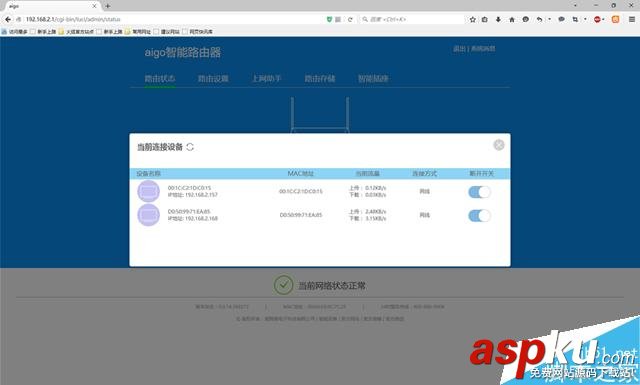Refresh the connected devices list
Screen dimensions: 640x385
tap(190, 147)
